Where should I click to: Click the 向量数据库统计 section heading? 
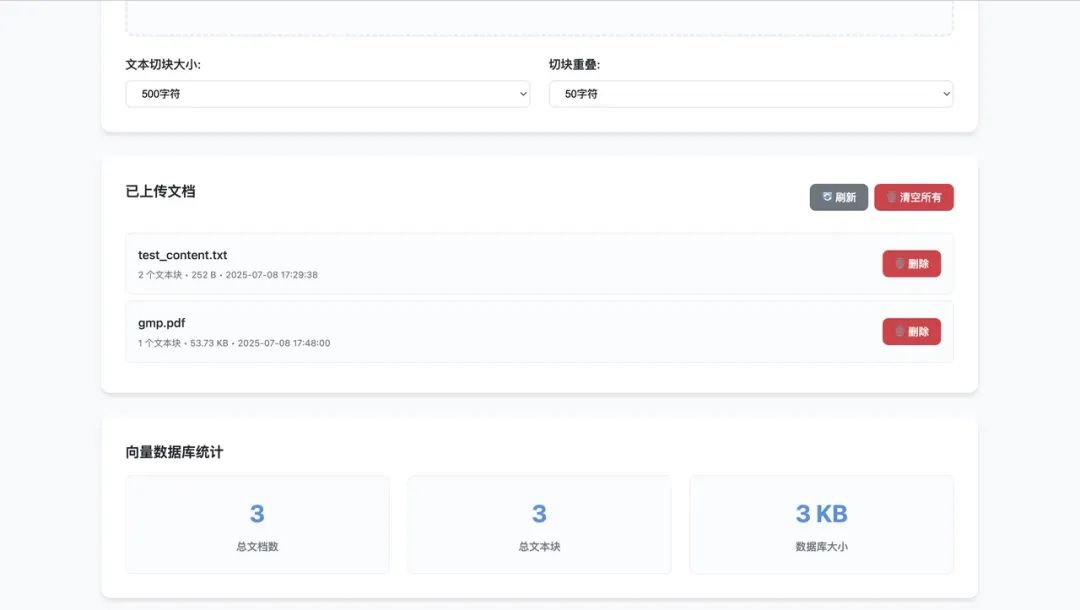pyautogui.click(x=175, y=451)
